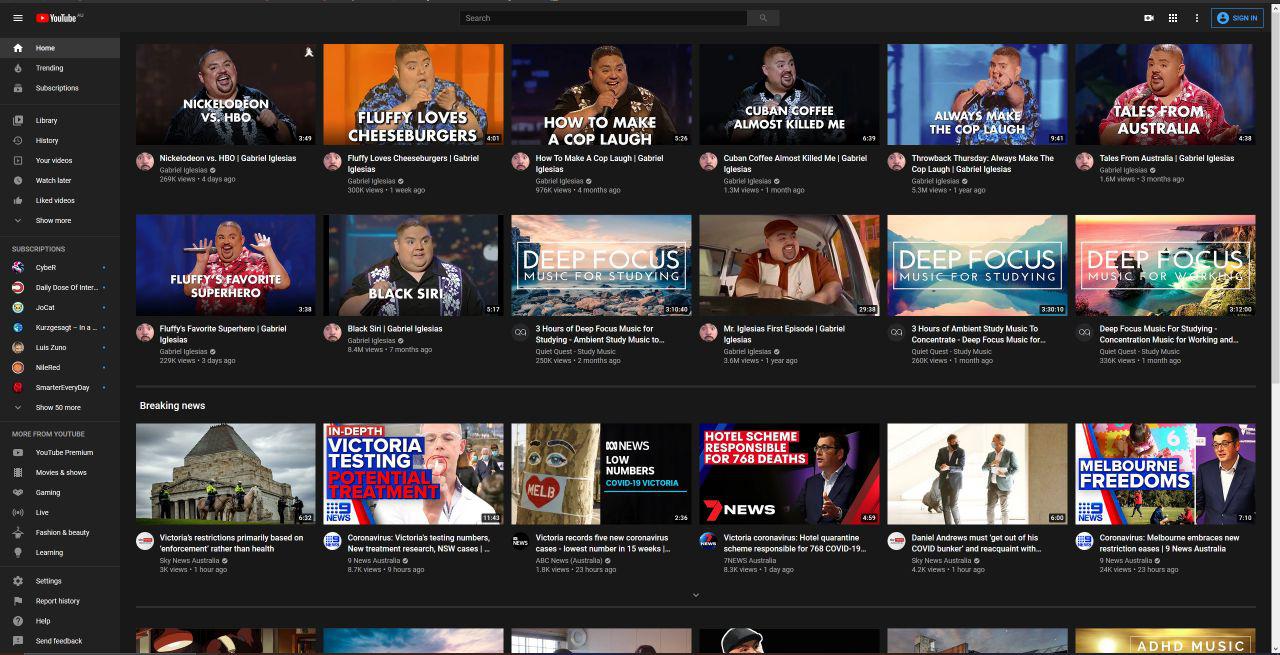Focus the Search input field
This screenshot has width=1280, height=655.
603,18
